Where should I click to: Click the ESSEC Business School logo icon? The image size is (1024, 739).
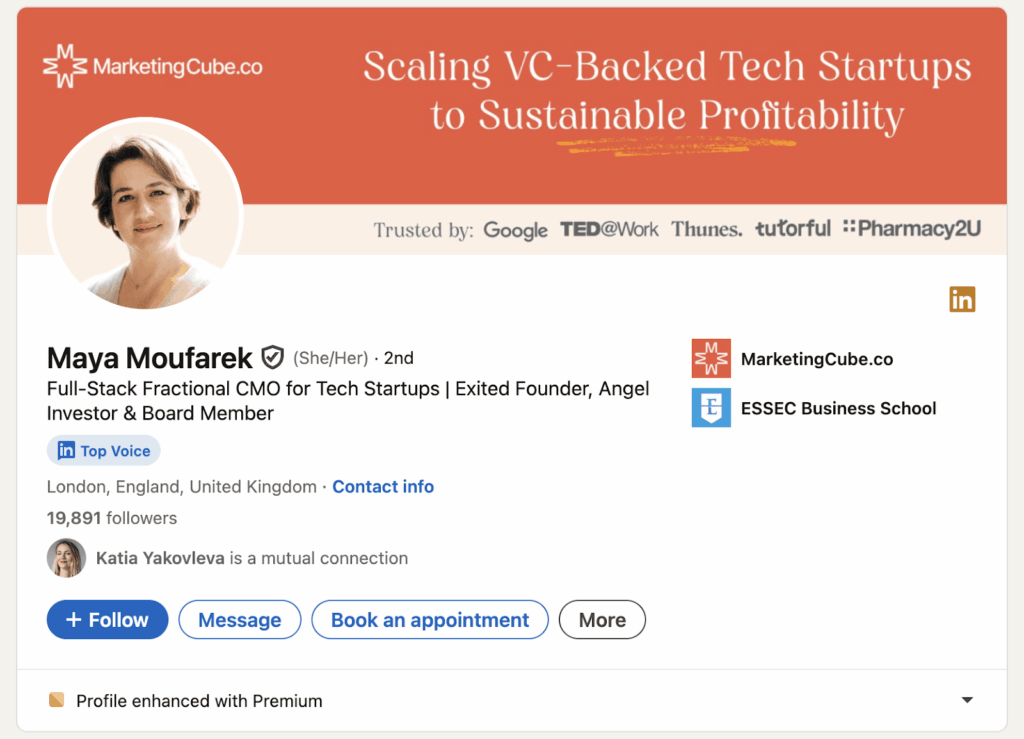[711, 408]
